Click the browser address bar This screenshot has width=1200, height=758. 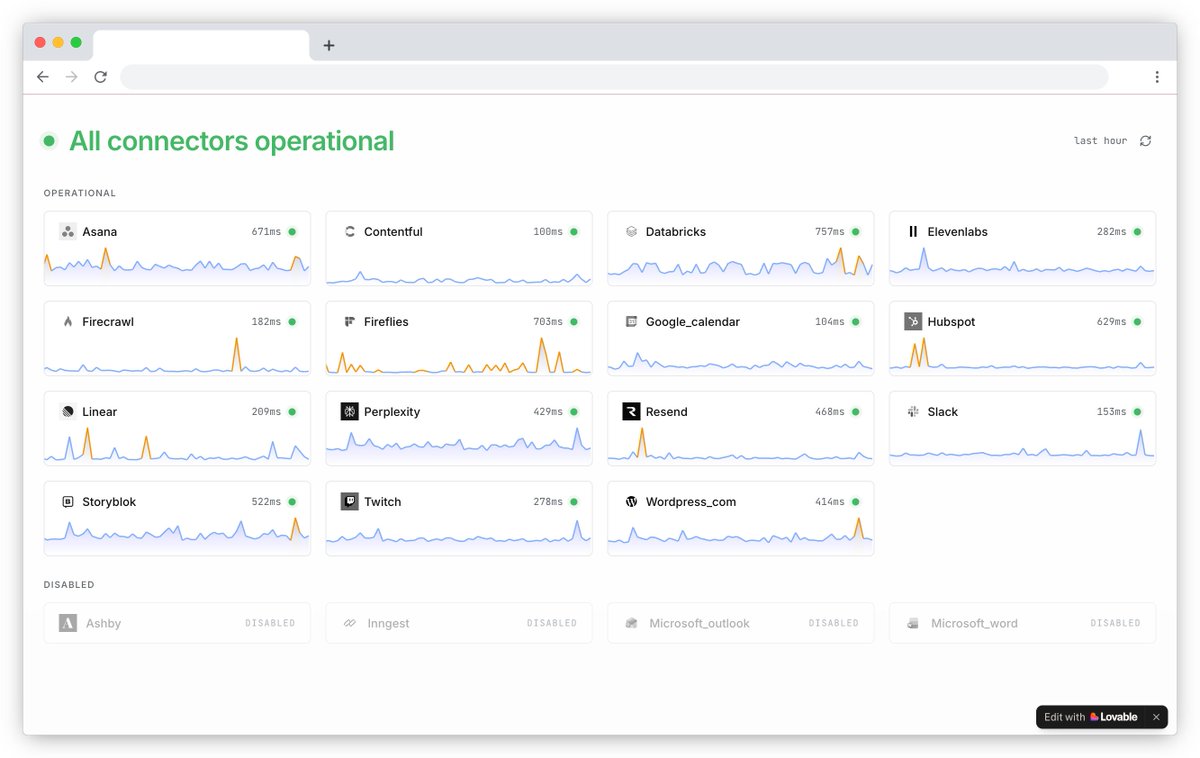(614, 77)
